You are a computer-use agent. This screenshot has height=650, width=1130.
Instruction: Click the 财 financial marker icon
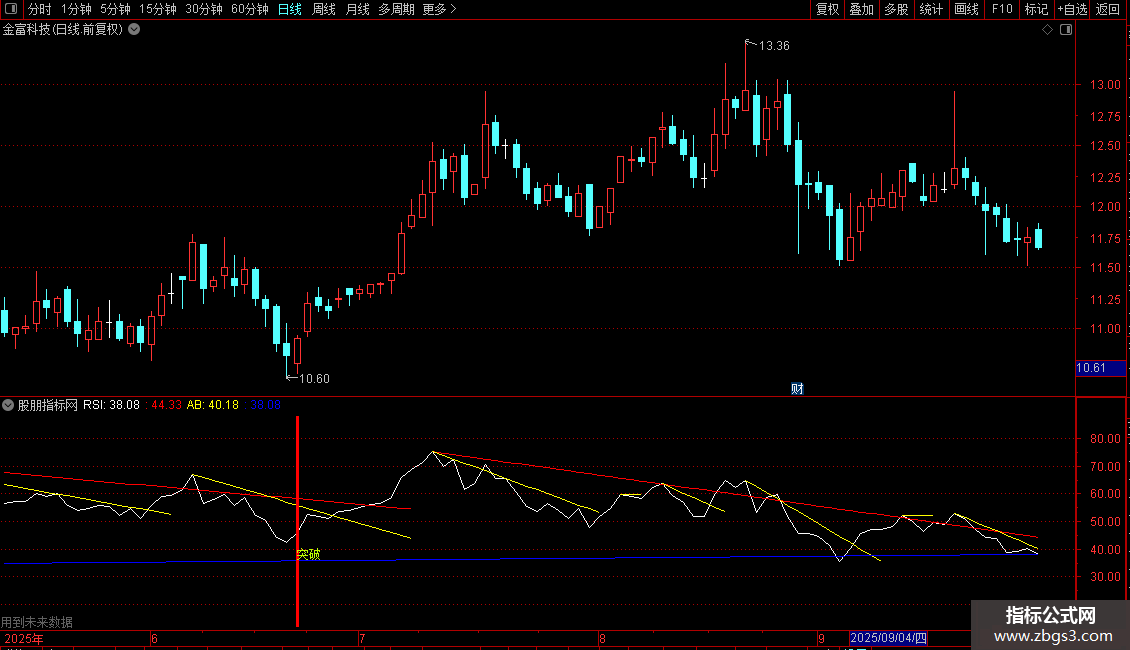(x=797, y=388)
